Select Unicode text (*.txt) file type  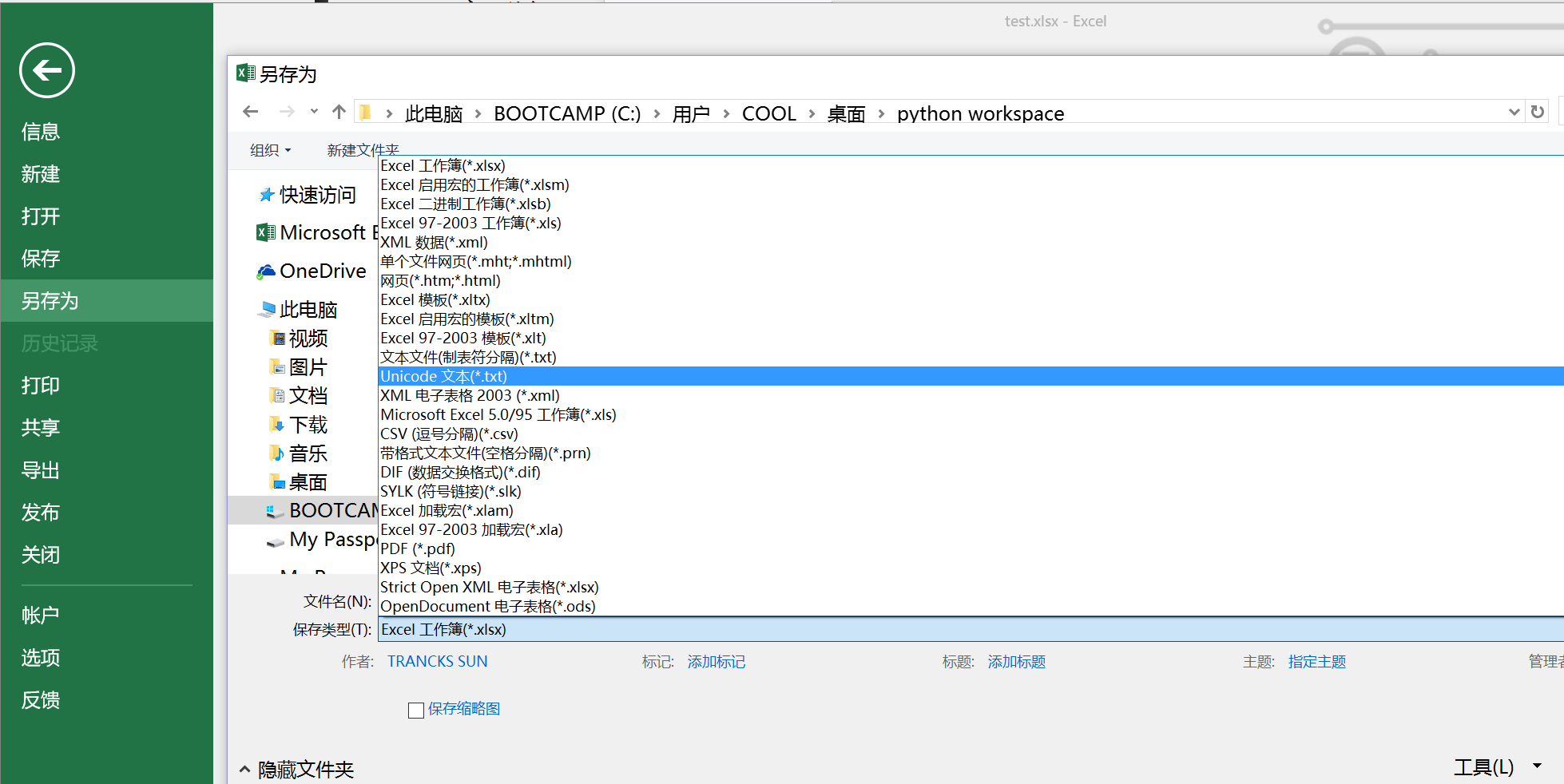click(971, 376)
